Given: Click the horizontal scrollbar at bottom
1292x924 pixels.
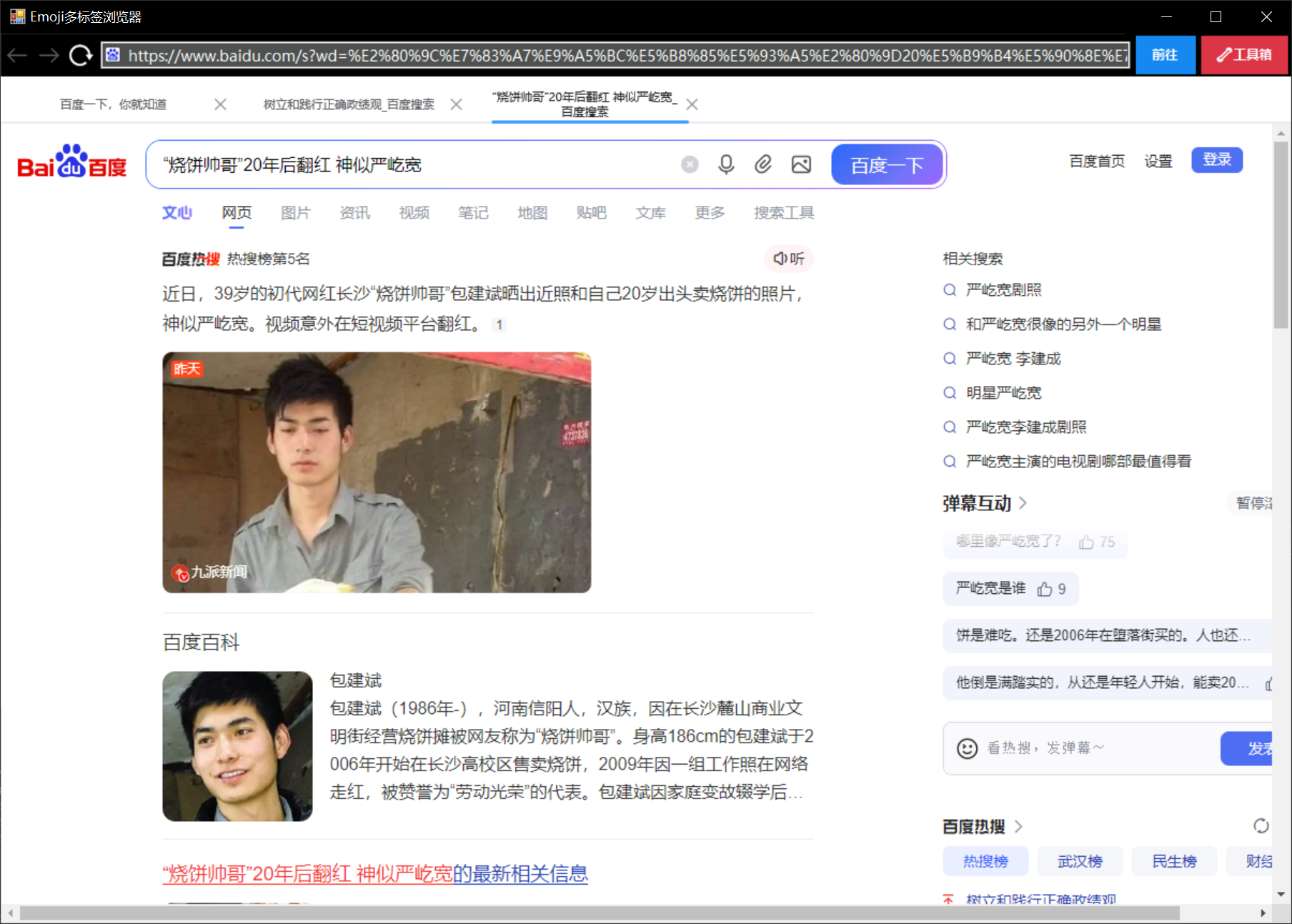Looking at the screenshot, I should (599, 913).
